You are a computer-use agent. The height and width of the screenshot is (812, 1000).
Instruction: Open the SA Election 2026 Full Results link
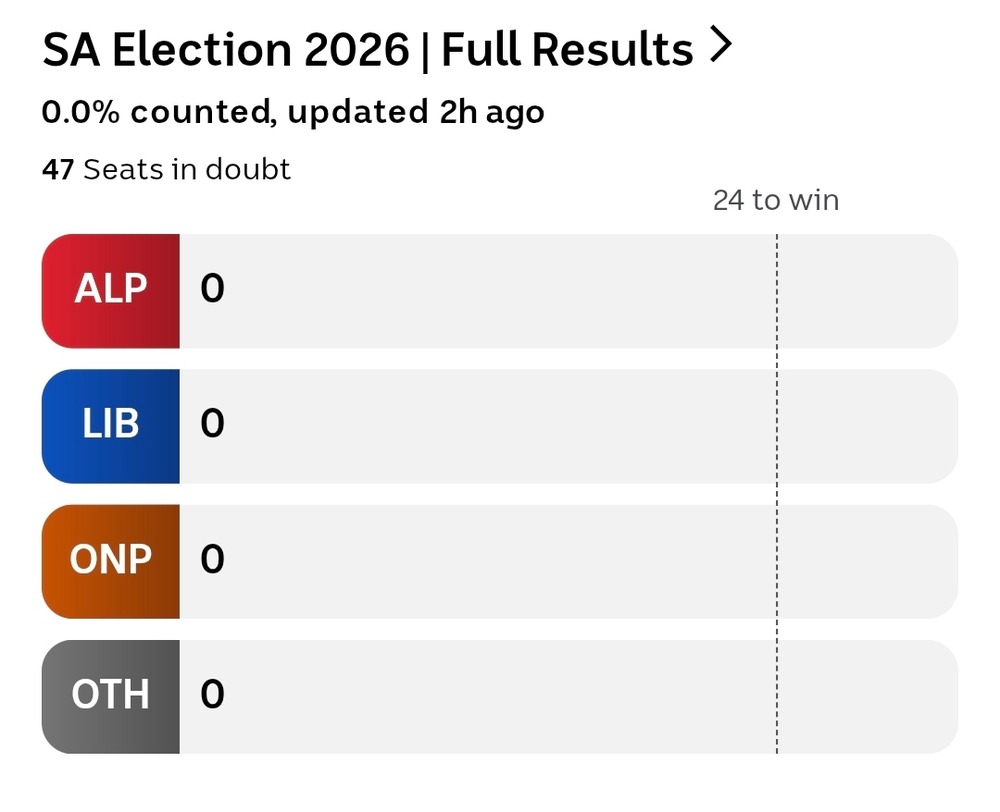[367, 49]
